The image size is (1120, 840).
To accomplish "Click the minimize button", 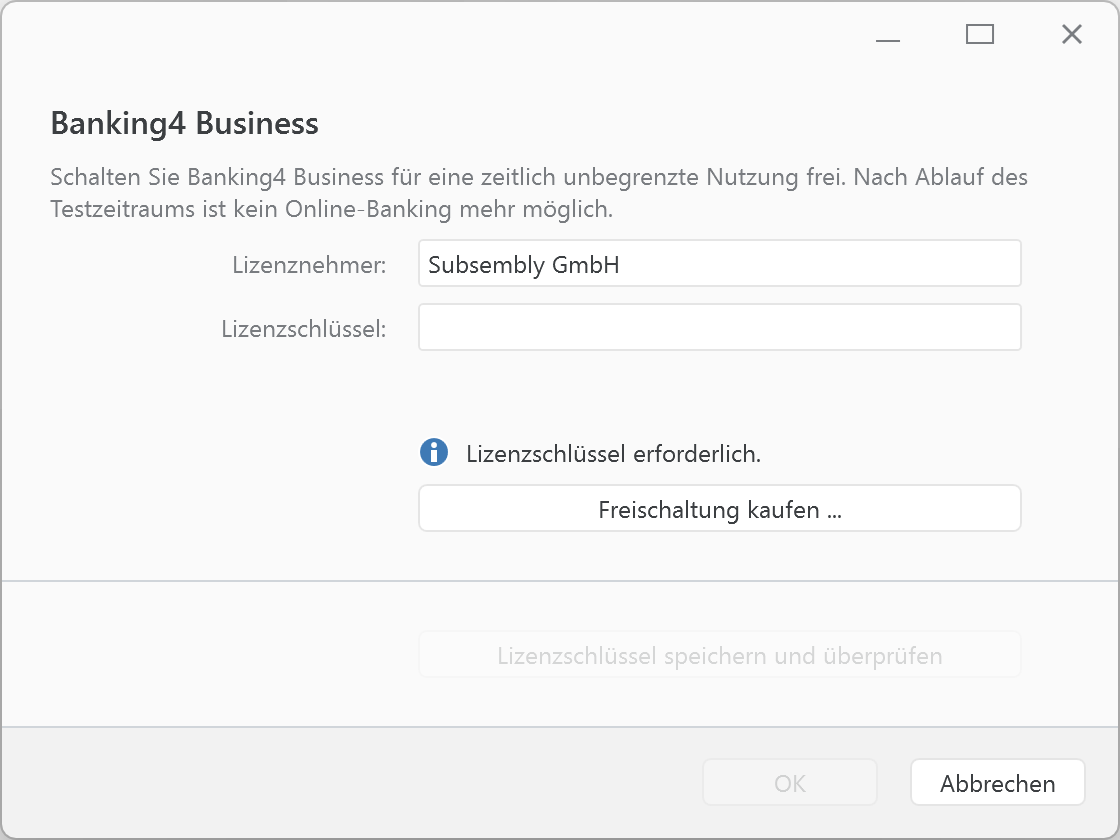I will point(888,34).
